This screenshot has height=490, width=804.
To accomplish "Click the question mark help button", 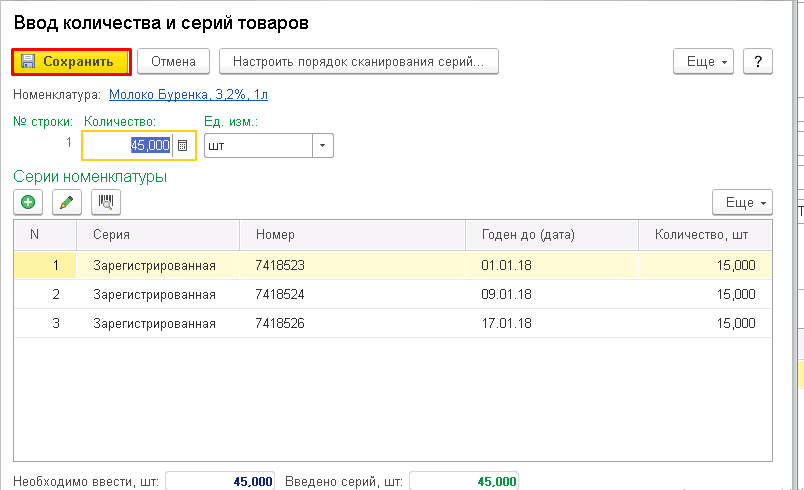I will (758, 61).
